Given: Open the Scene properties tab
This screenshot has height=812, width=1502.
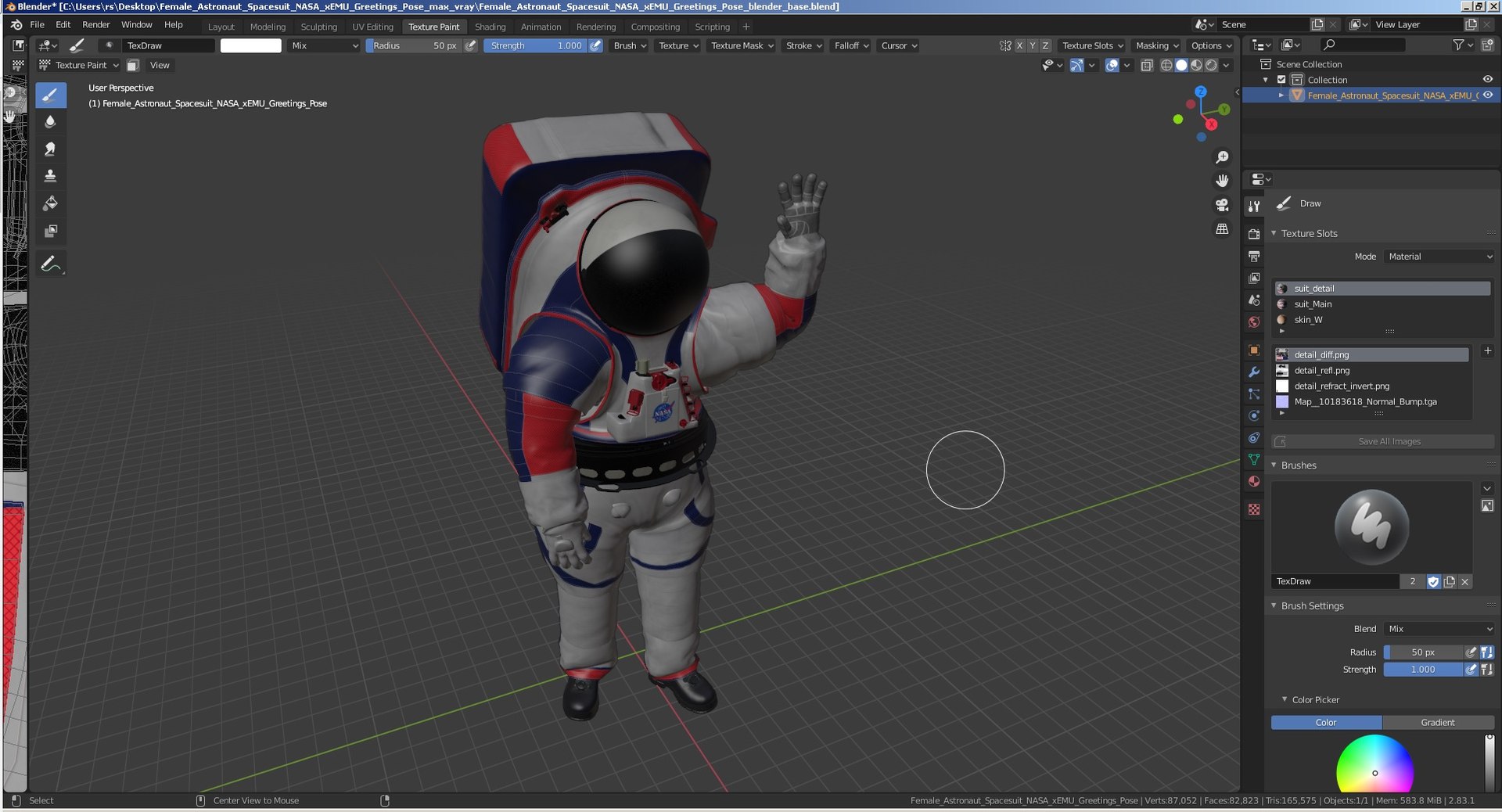Looking at the screenshot, I should coord(1254,300).
